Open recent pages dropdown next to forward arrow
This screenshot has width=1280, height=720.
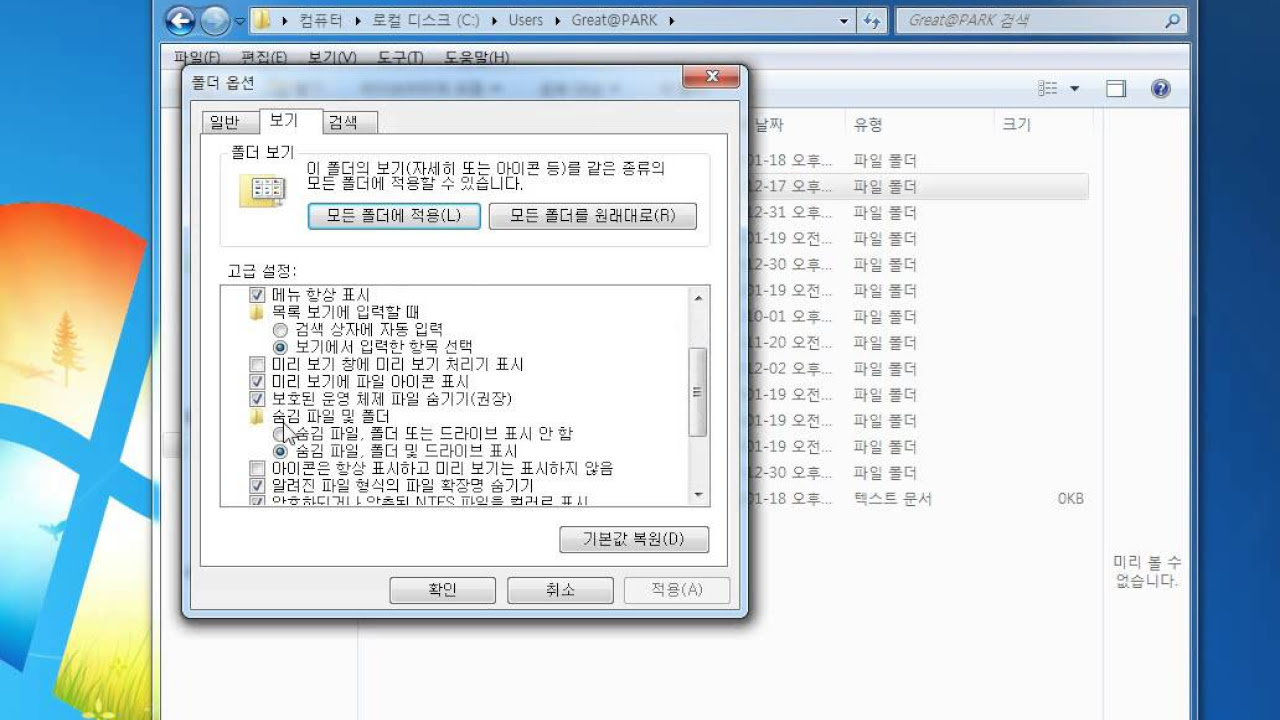click(240, 21)
